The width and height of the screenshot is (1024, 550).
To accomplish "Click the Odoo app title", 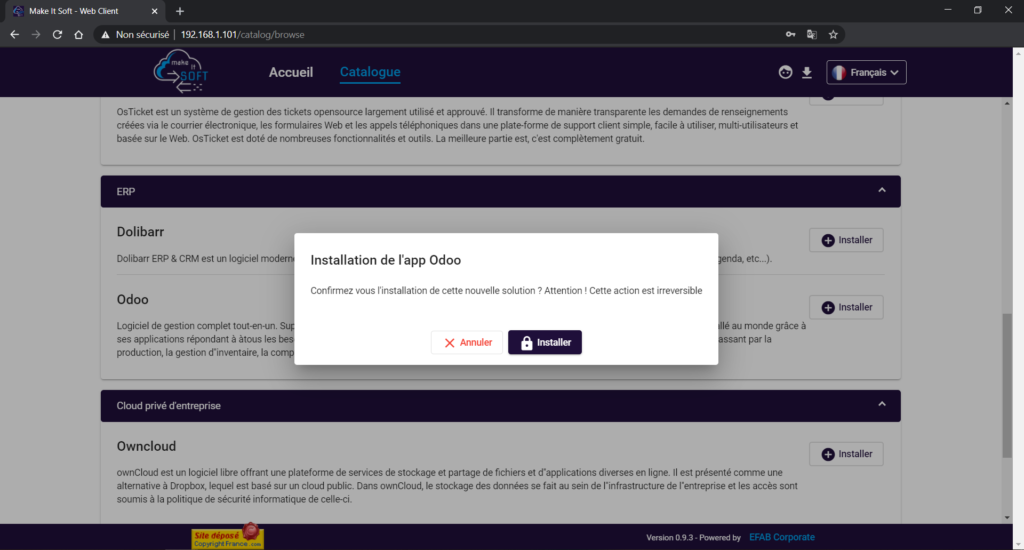I will (x=133, y=300).
